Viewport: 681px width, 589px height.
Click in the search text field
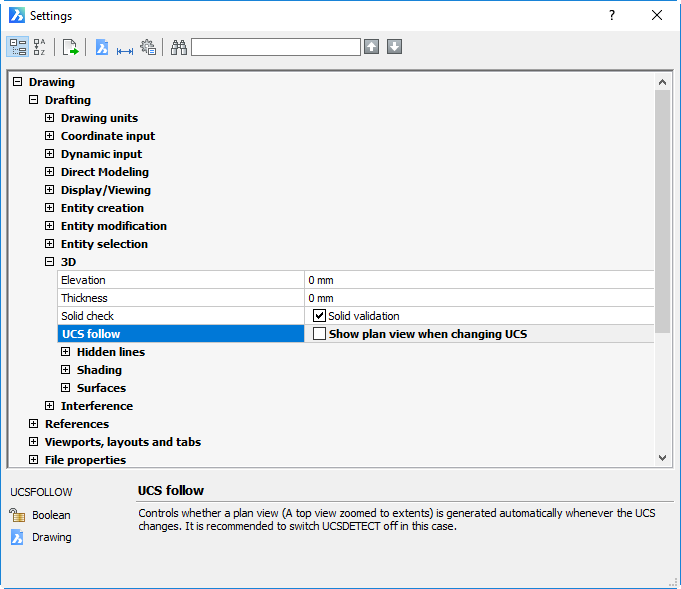coord(276,47)
